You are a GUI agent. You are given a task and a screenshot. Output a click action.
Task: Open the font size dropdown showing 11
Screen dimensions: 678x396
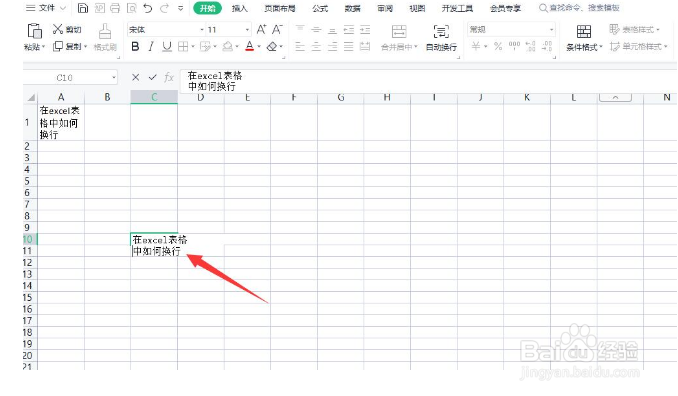click(247, 30)
